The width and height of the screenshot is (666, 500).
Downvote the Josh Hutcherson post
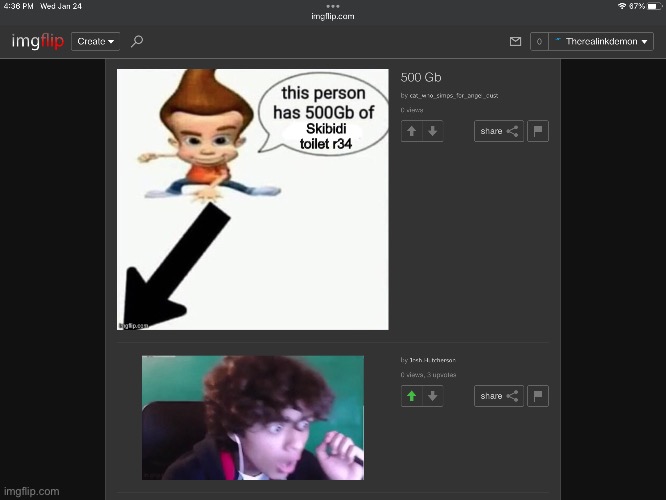point(433,396)
